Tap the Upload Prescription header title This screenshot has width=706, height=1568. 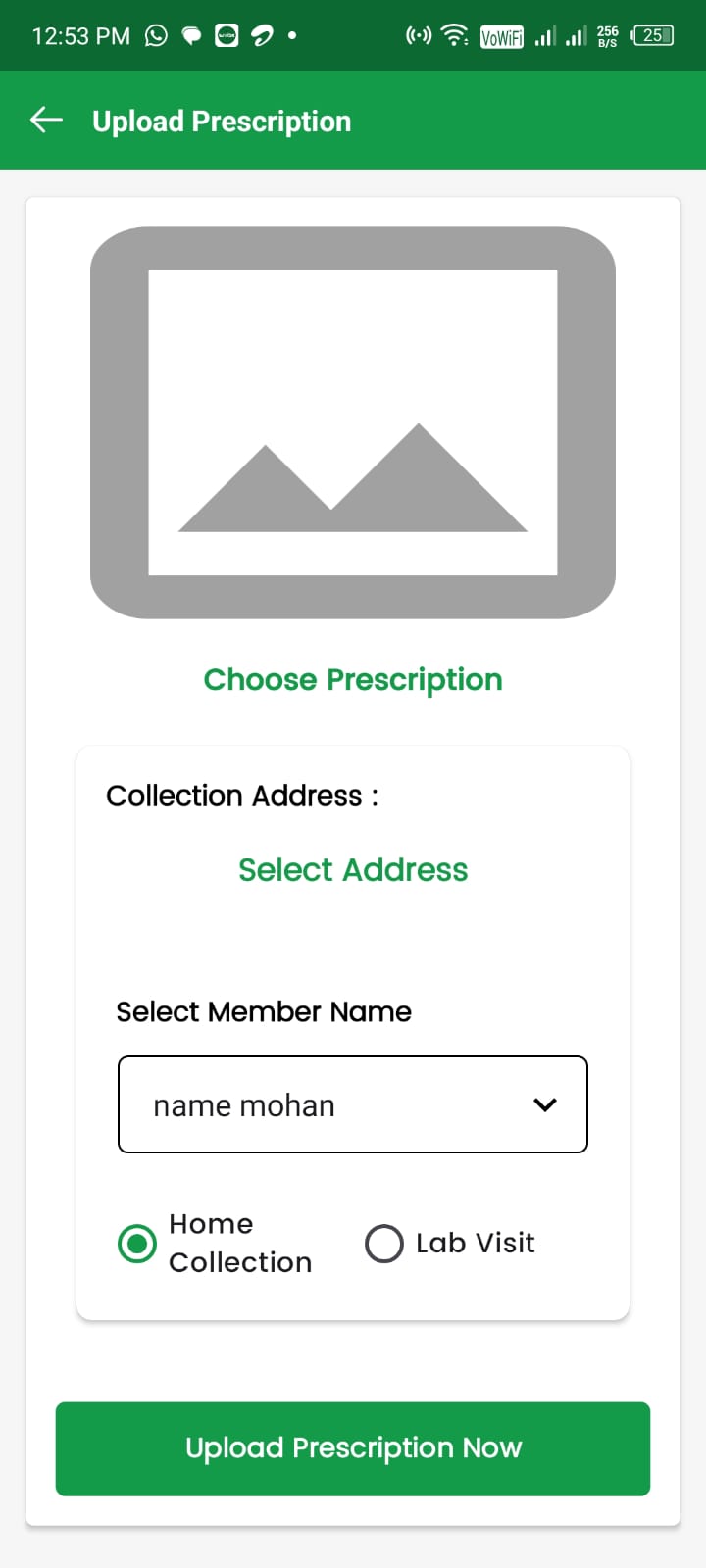[x=222, y=122]
